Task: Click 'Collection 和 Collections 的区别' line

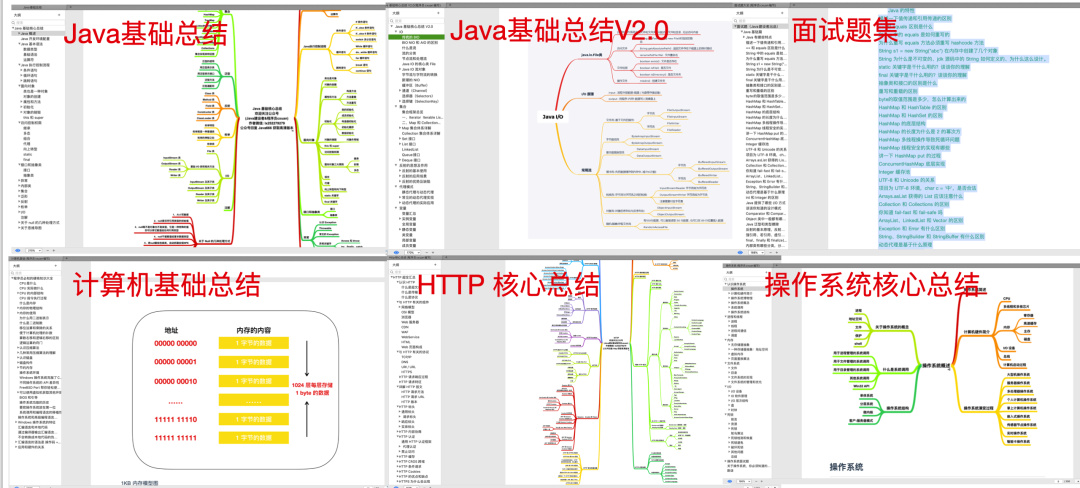Action: tap(914, 204)
